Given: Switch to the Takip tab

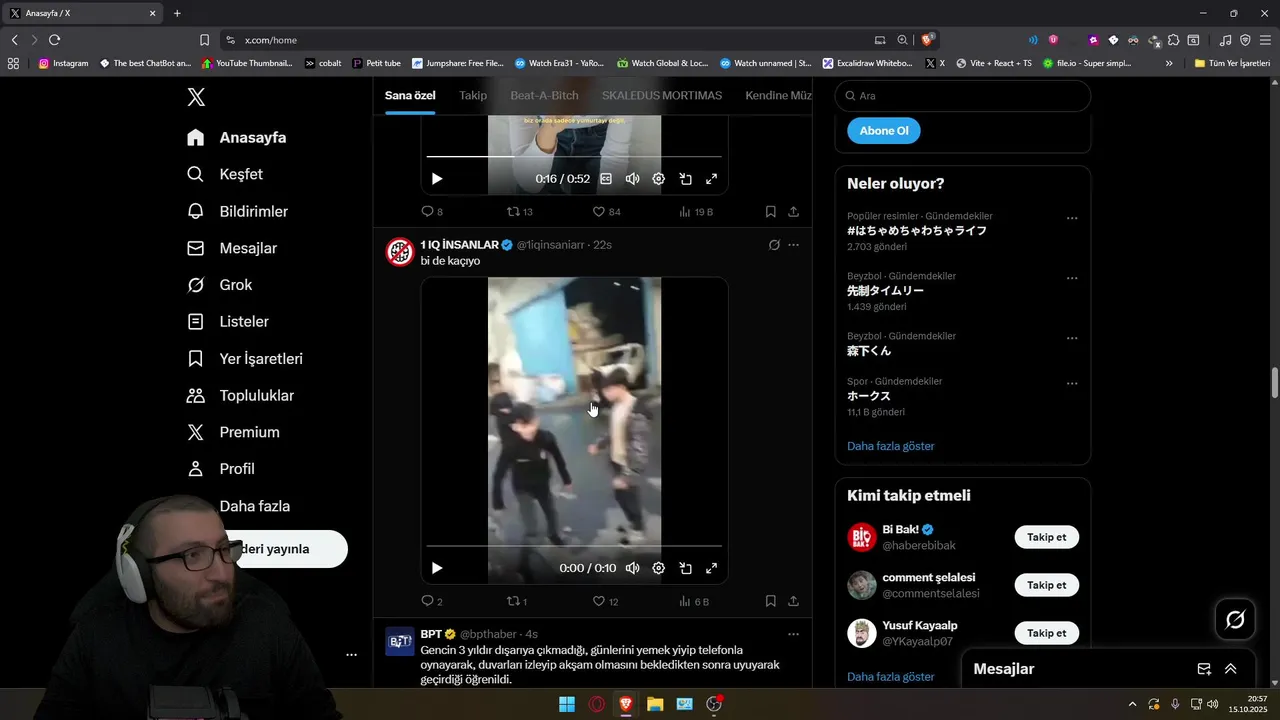Looking at the screenshot, I should click(x=473, y=95).
